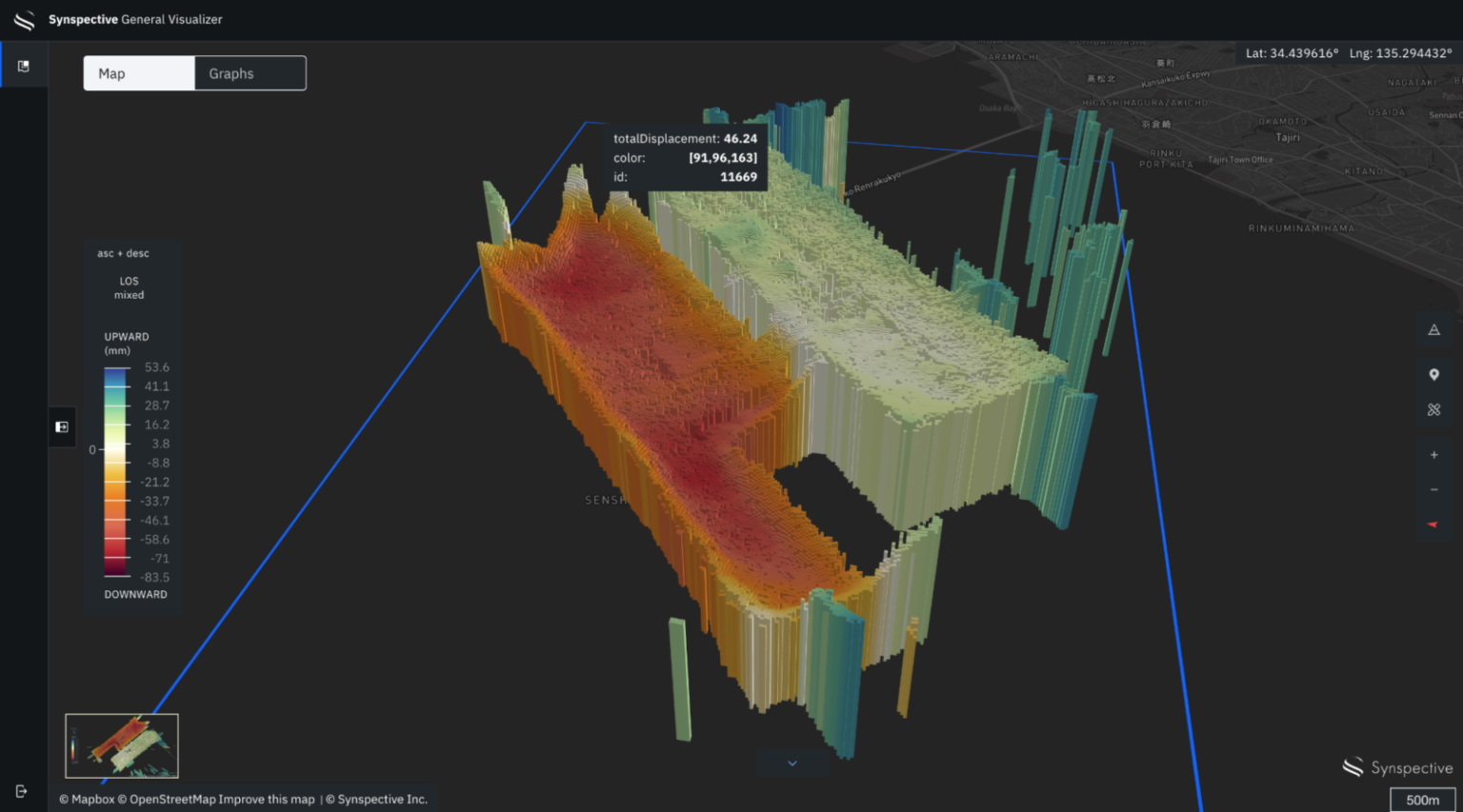Toggle the side panel open icon

pos(62,426)
